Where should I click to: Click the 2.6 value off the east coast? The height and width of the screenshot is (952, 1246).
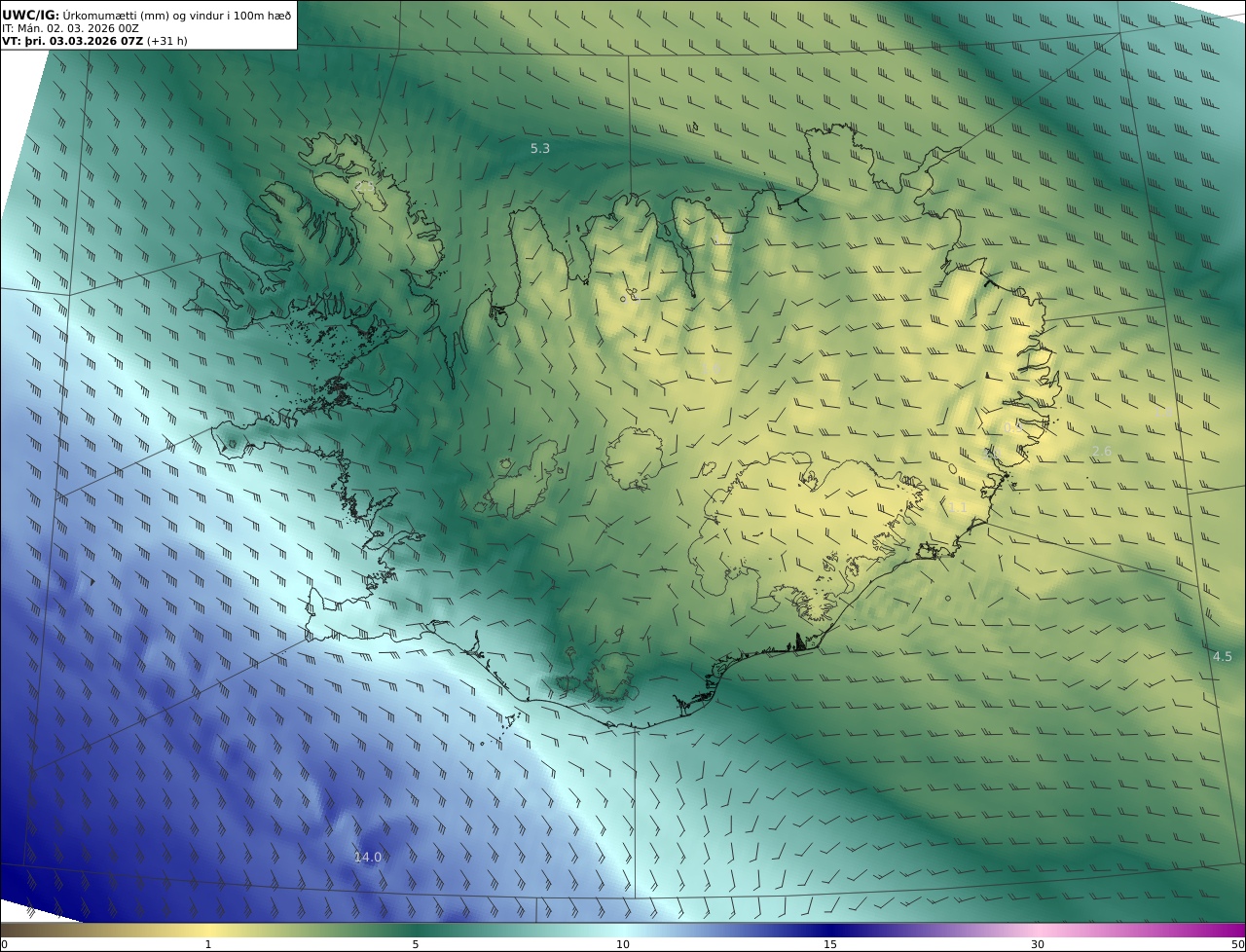coord(1101,451)
